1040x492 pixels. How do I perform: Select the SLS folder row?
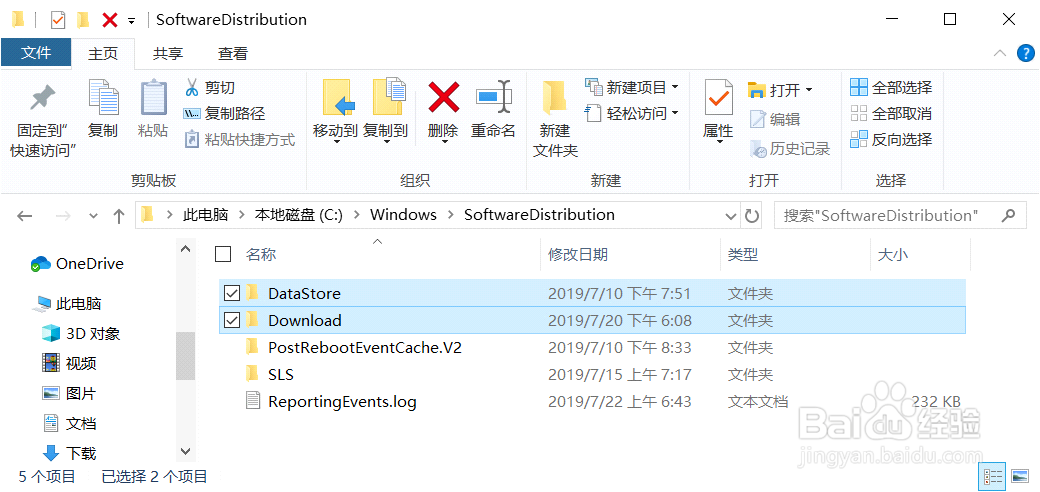click(x=592, y=375)
